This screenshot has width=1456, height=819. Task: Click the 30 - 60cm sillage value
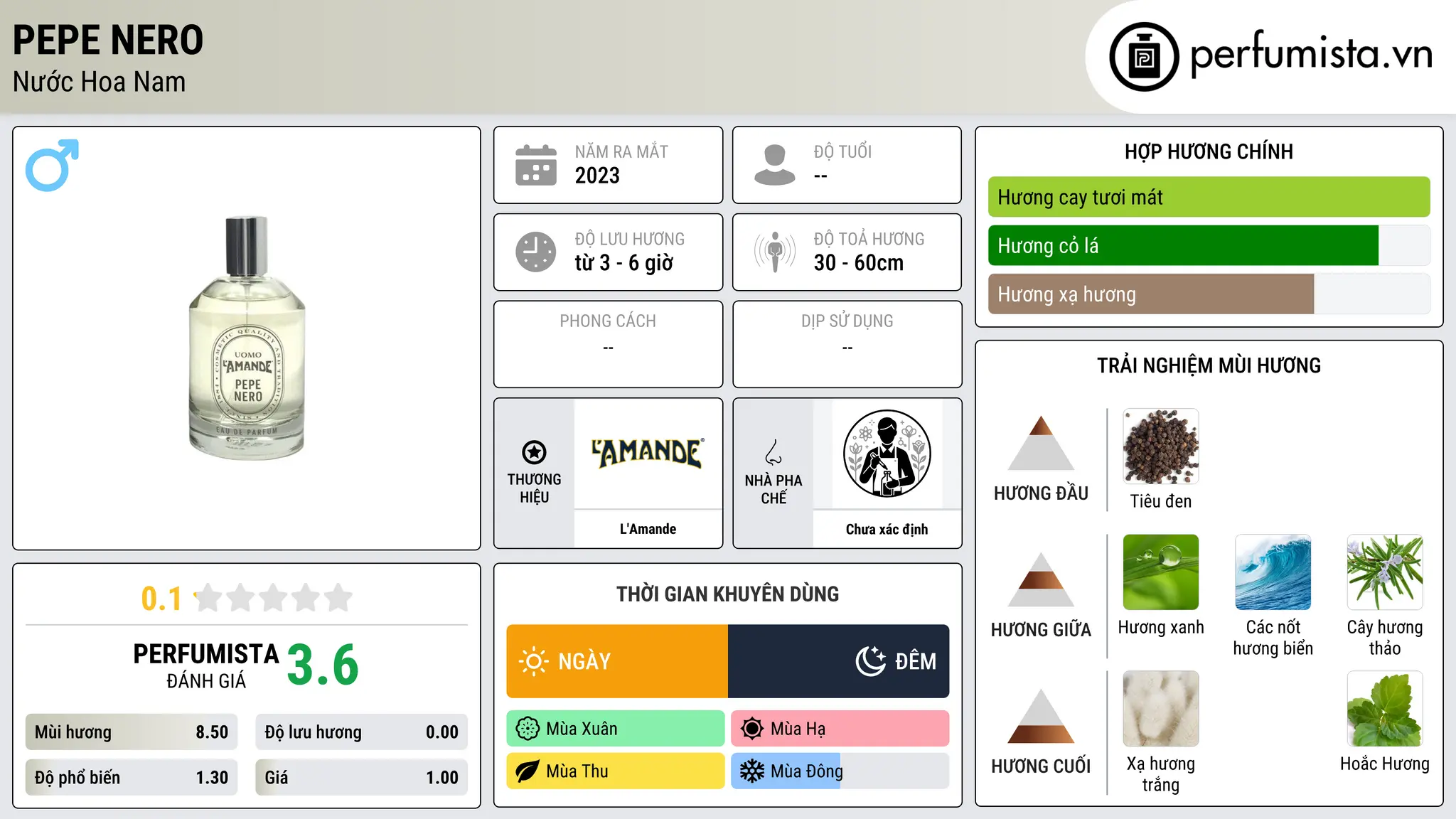[x=859, y=263]
